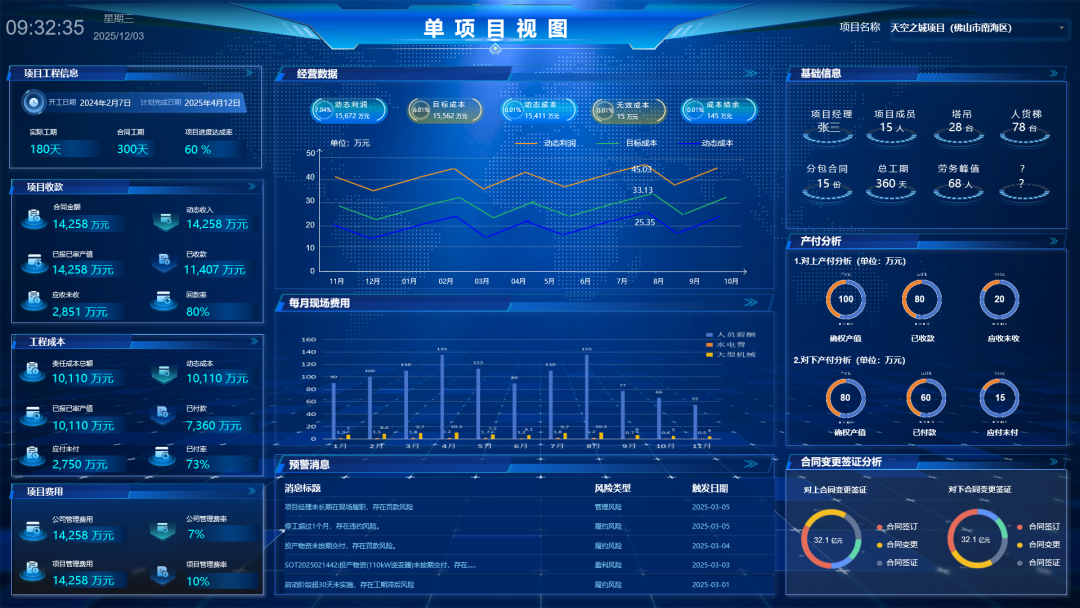Expand the 工程成本 panel arrow

pyautogui.click(x=254, y=342)
